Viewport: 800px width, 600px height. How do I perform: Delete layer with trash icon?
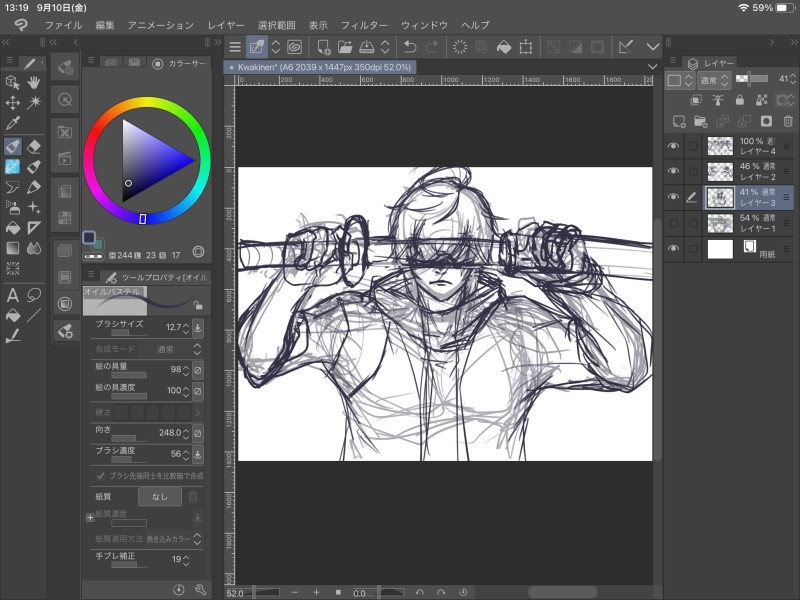pyautogui.click(x=788, y=121)
